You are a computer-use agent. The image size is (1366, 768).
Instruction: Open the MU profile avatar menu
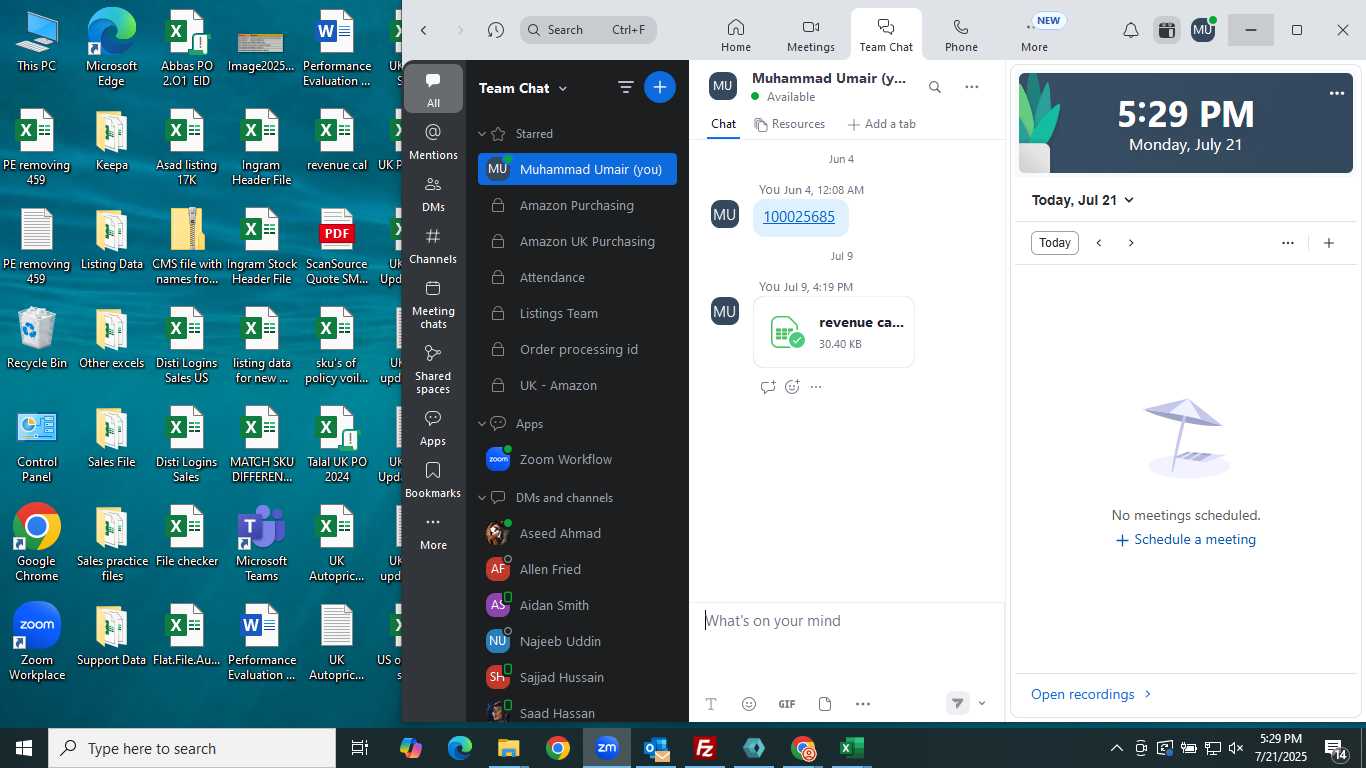pos(1203,30)
